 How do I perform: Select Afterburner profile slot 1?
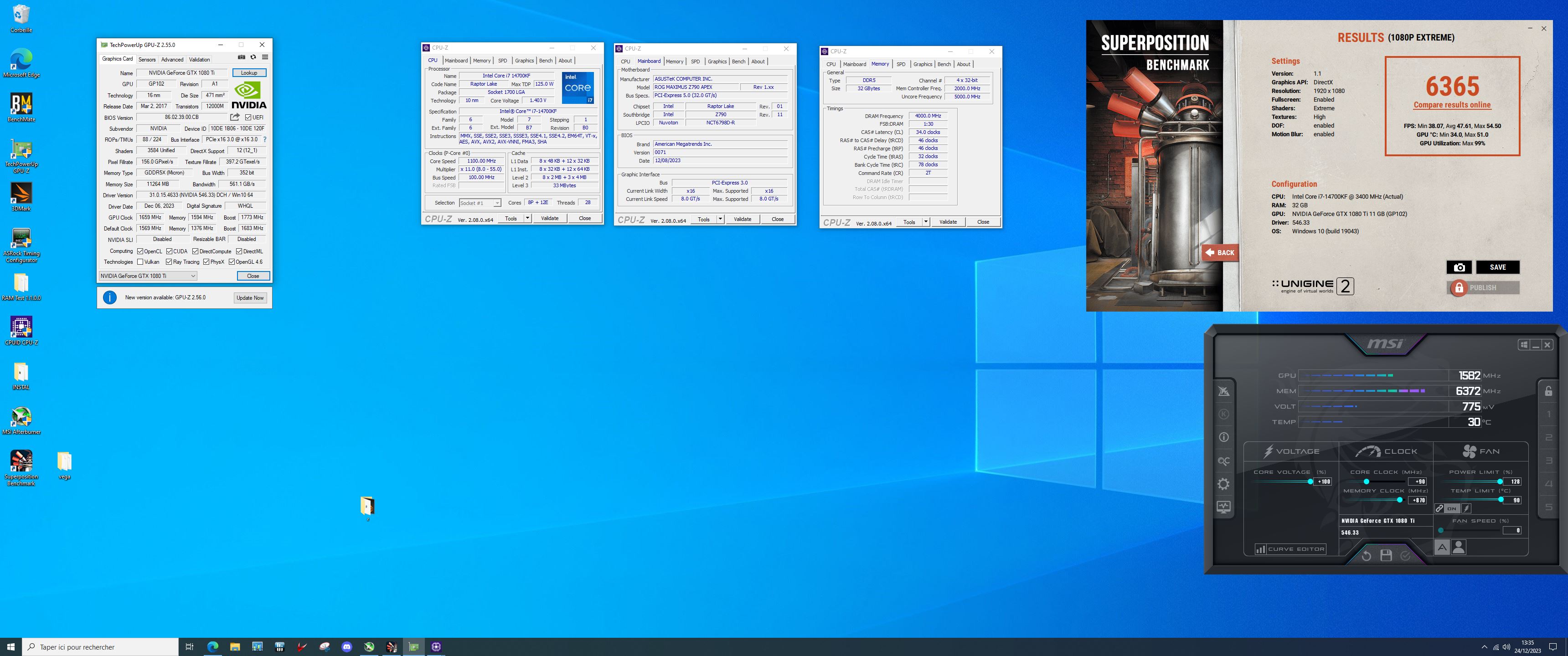coord(1548,415)
